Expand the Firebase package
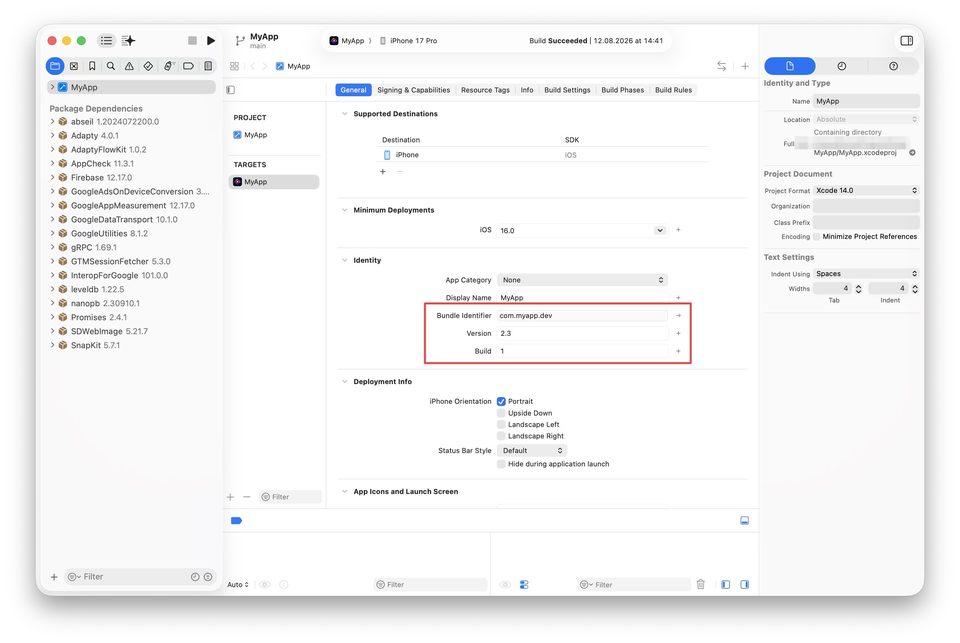The width and height of the screenshot is (960, 643). click(x=53, y=178)
